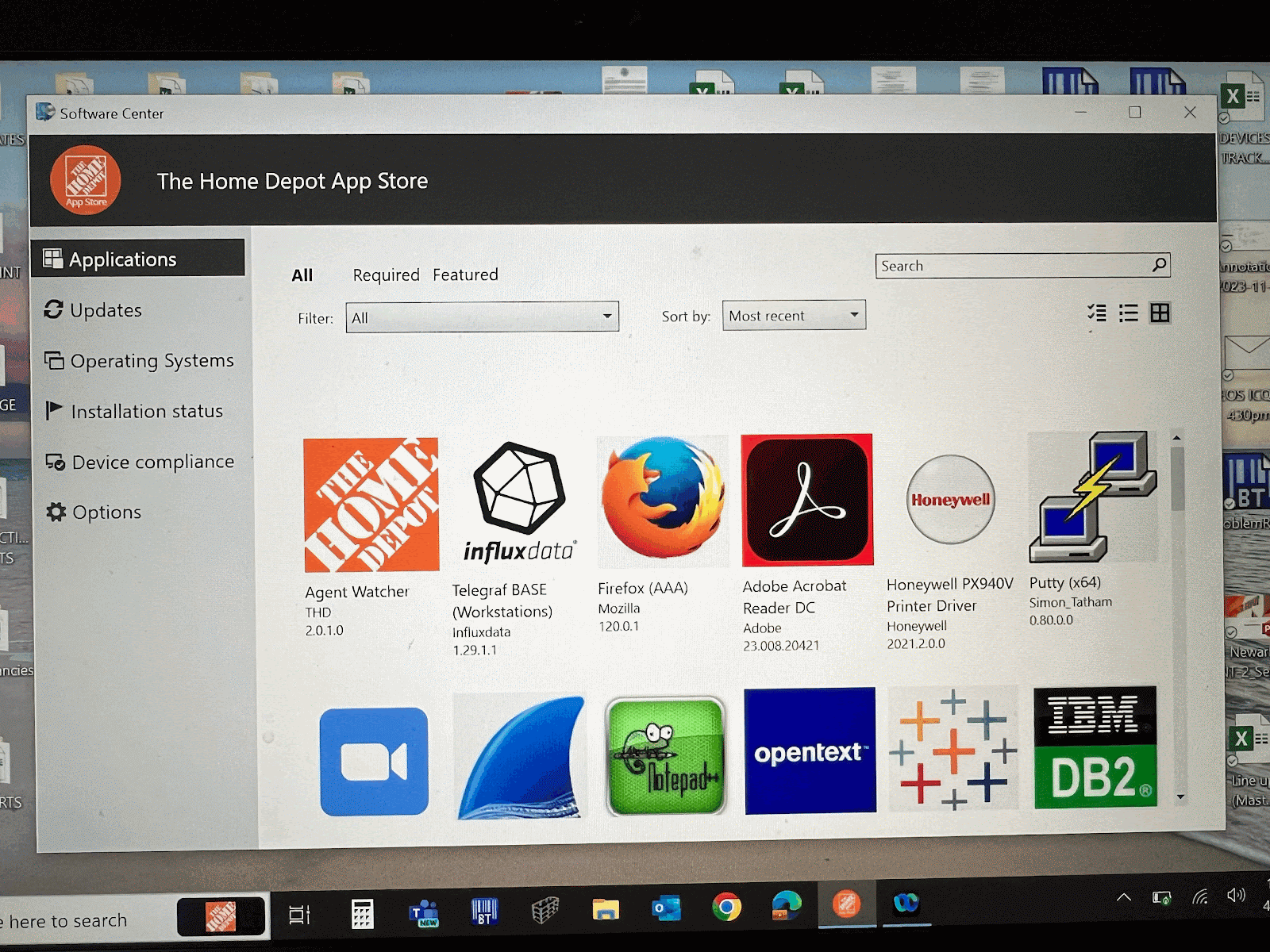Open the Telegraf BASE influxdata app icon
This screenshot has height=952, width=1270.
520,503
